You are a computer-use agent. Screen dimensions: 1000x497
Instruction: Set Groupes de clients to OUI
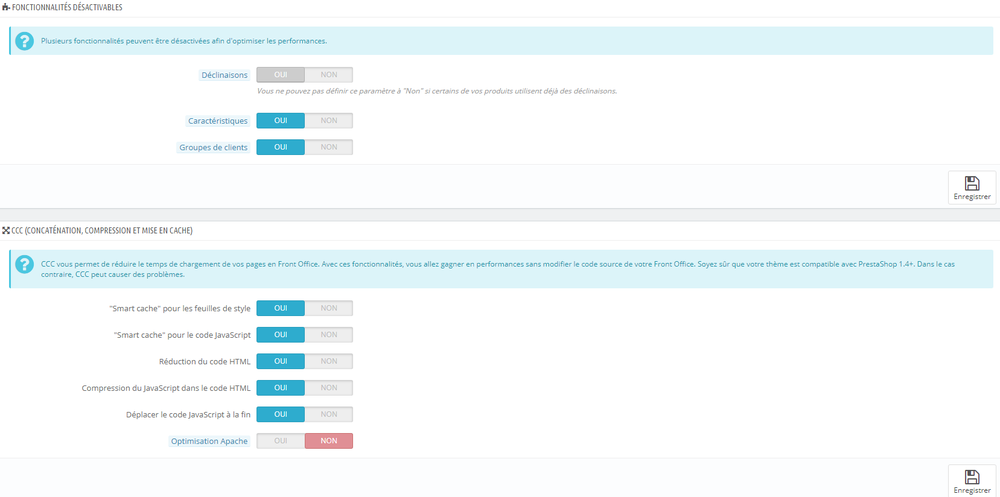(281, 147)
